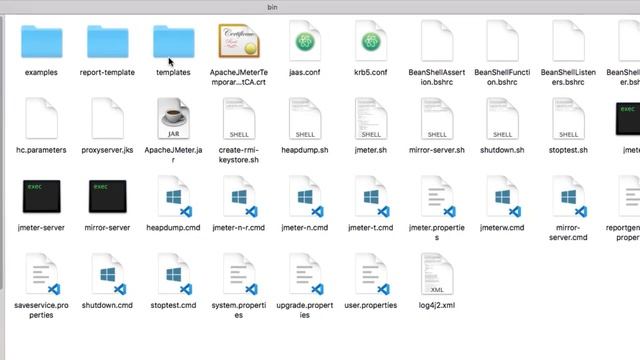Click the 'jmeter-server' file name text
The width and height of the screenshot is (640, 360).
point(41,227)
